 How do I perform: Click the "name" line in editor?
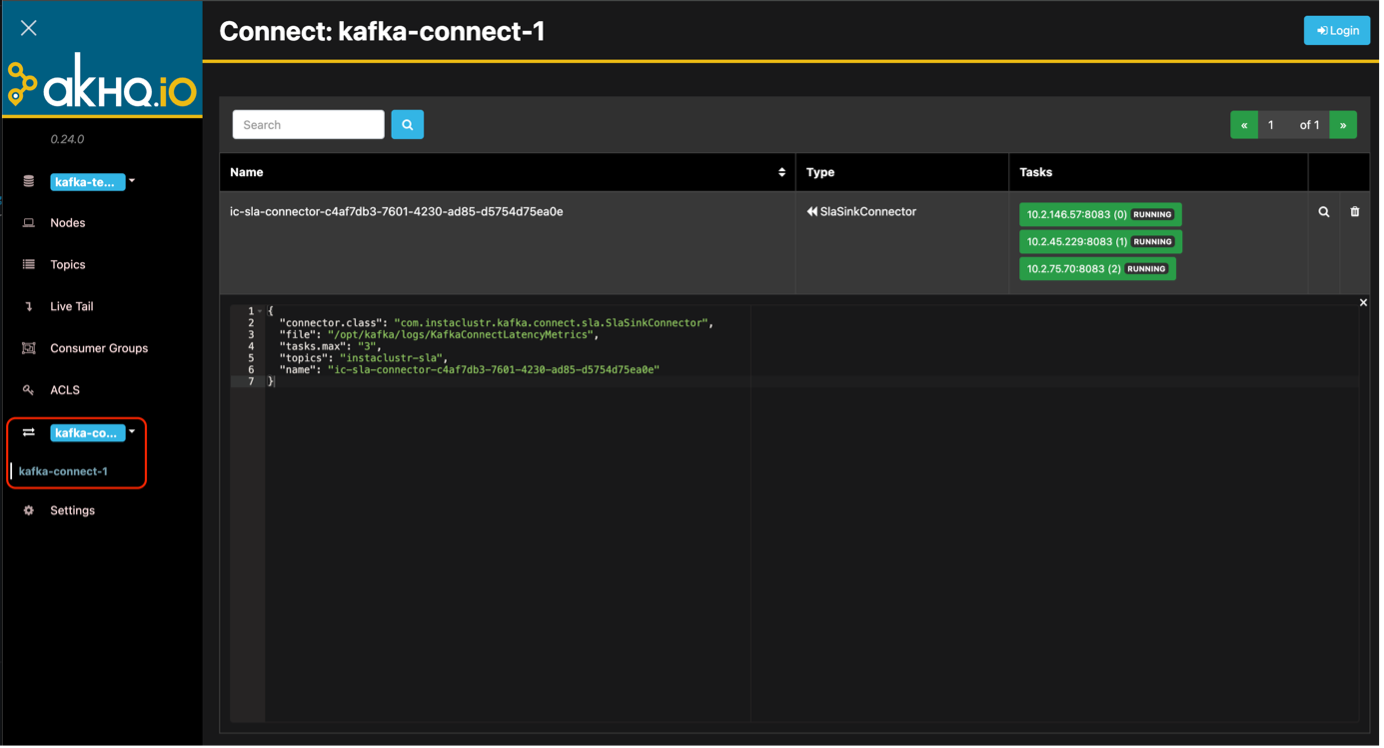click(x=469, y=370)
